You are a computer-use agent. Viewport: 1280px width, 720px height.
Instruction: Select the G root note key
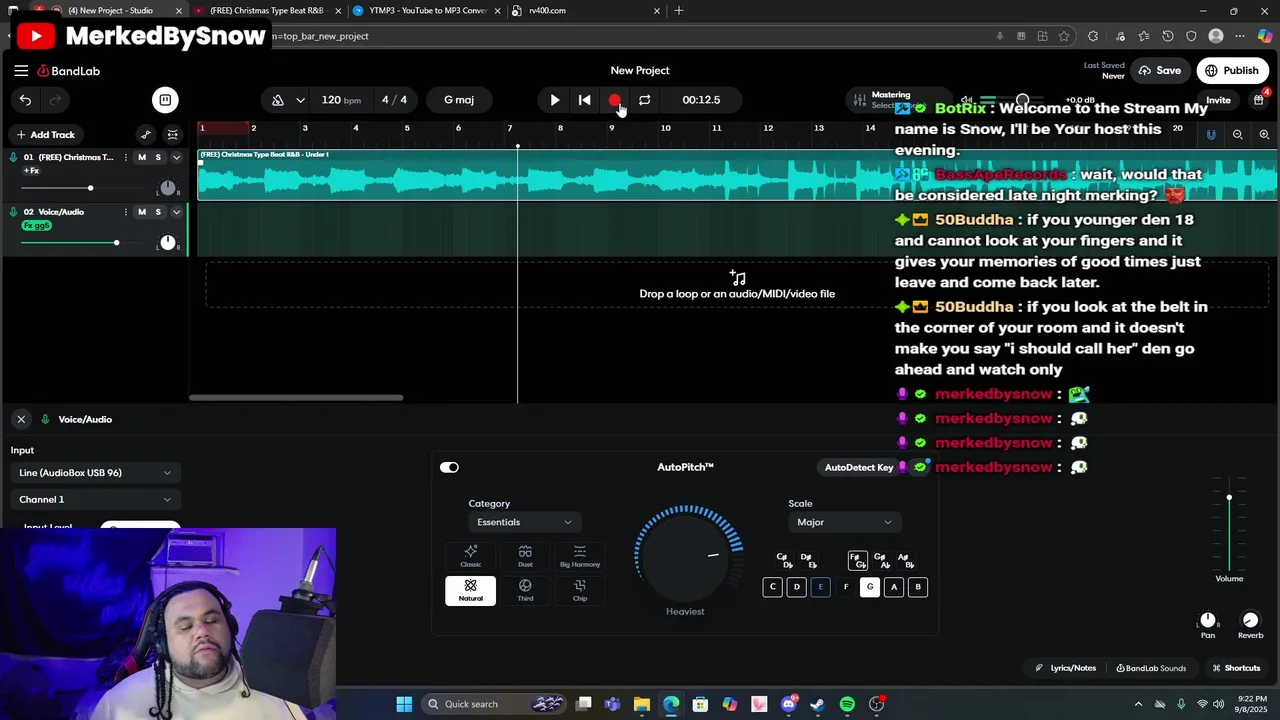(870, 588)
